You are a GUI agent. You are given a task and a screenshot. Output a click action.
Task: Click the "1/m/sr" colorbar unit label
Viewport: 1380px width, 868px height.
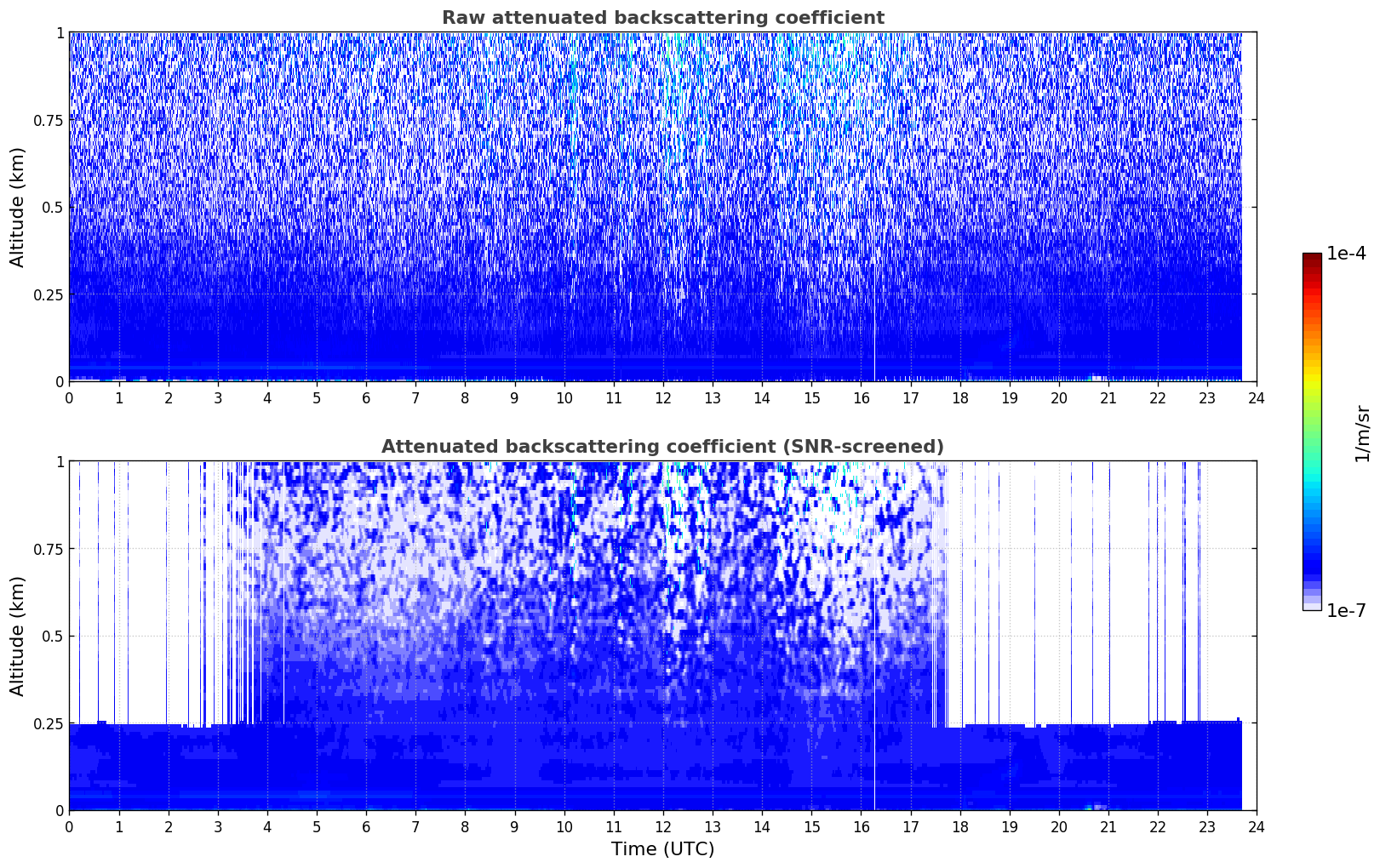point(1362,433)
